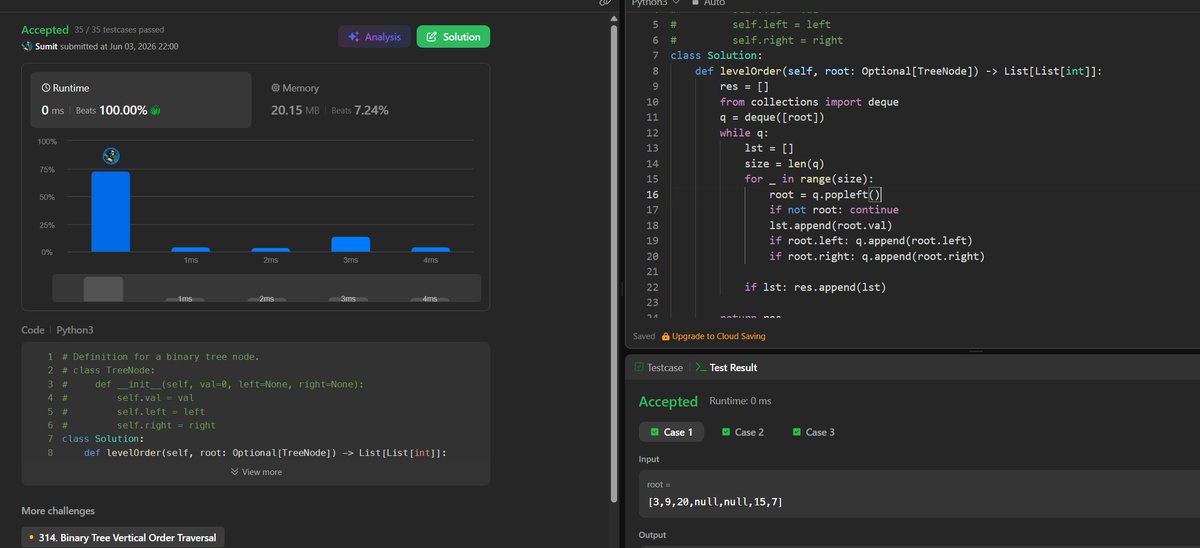Switch to the Testcase tab
The width and height of the screenshot is (1200, 548).
click(659, 367)
